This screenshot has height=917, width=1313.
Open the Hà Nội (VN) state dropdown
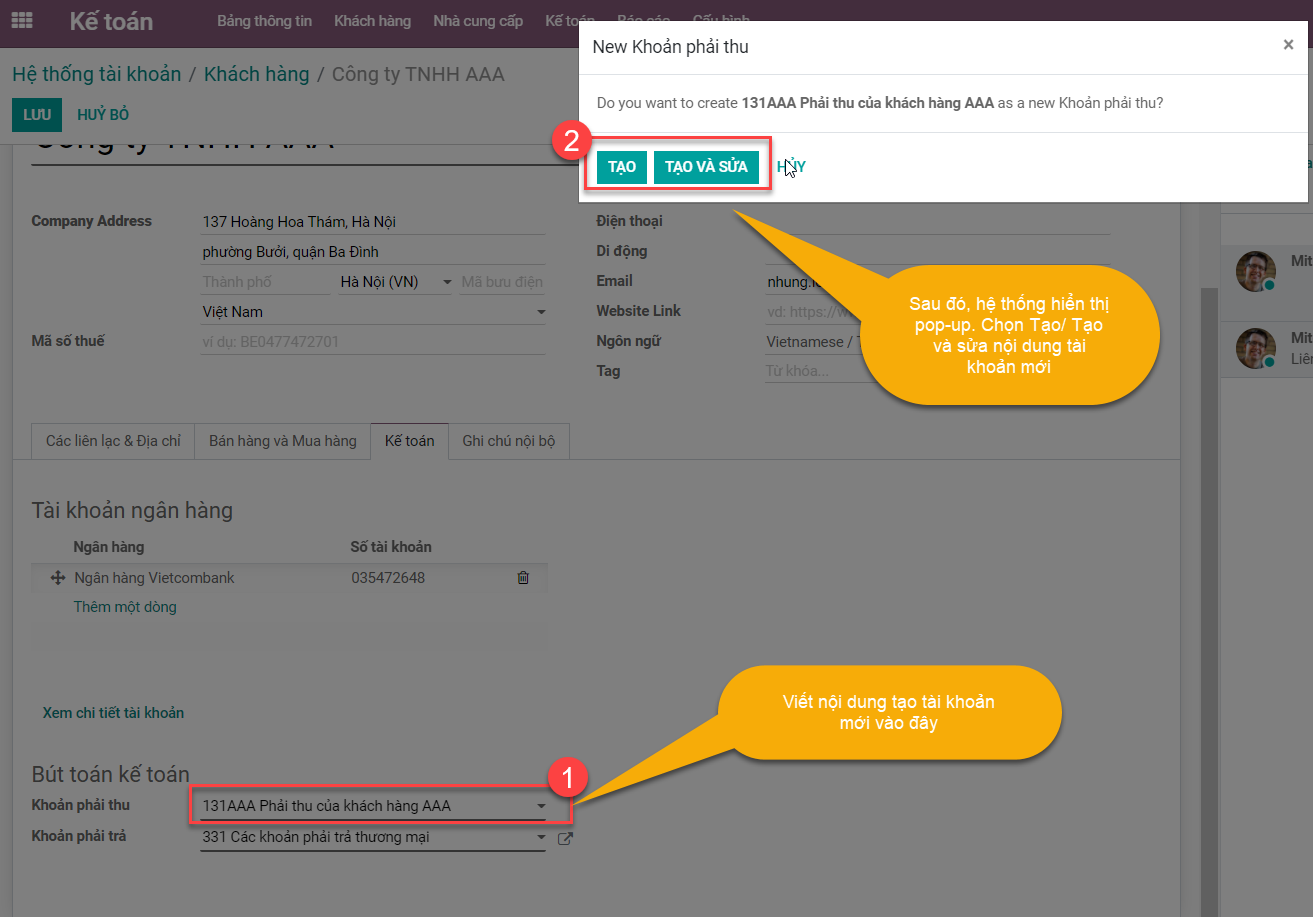pos(446,283)
